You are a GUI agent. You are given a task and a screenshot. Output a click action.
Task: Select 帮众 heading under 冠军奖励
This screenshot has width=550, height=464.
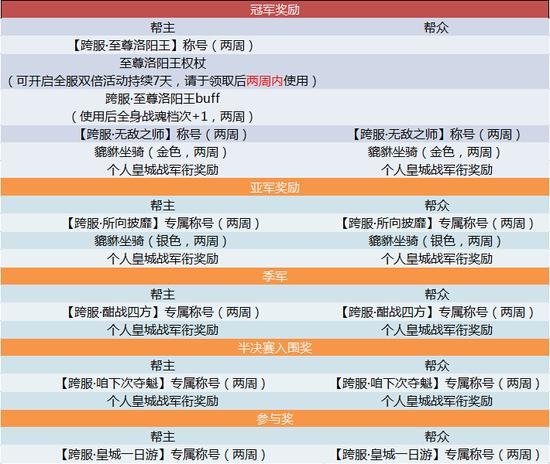point(436,27)
